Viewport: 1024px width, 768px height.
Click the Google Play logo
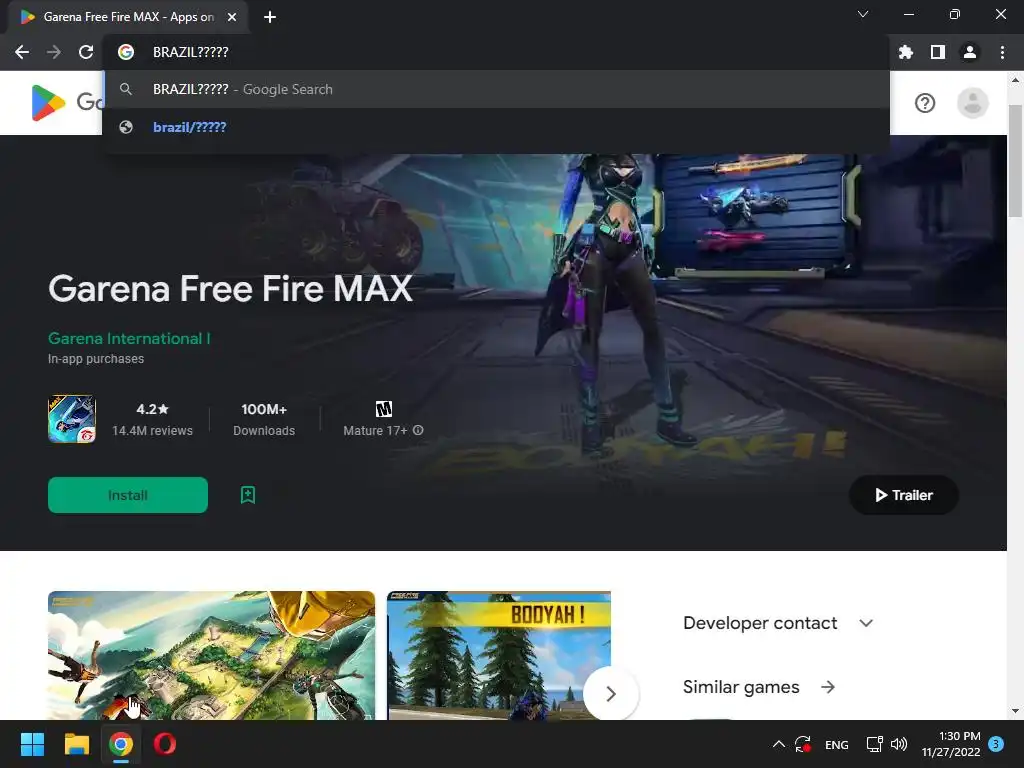pyautogui.click(x=48, y=103)
